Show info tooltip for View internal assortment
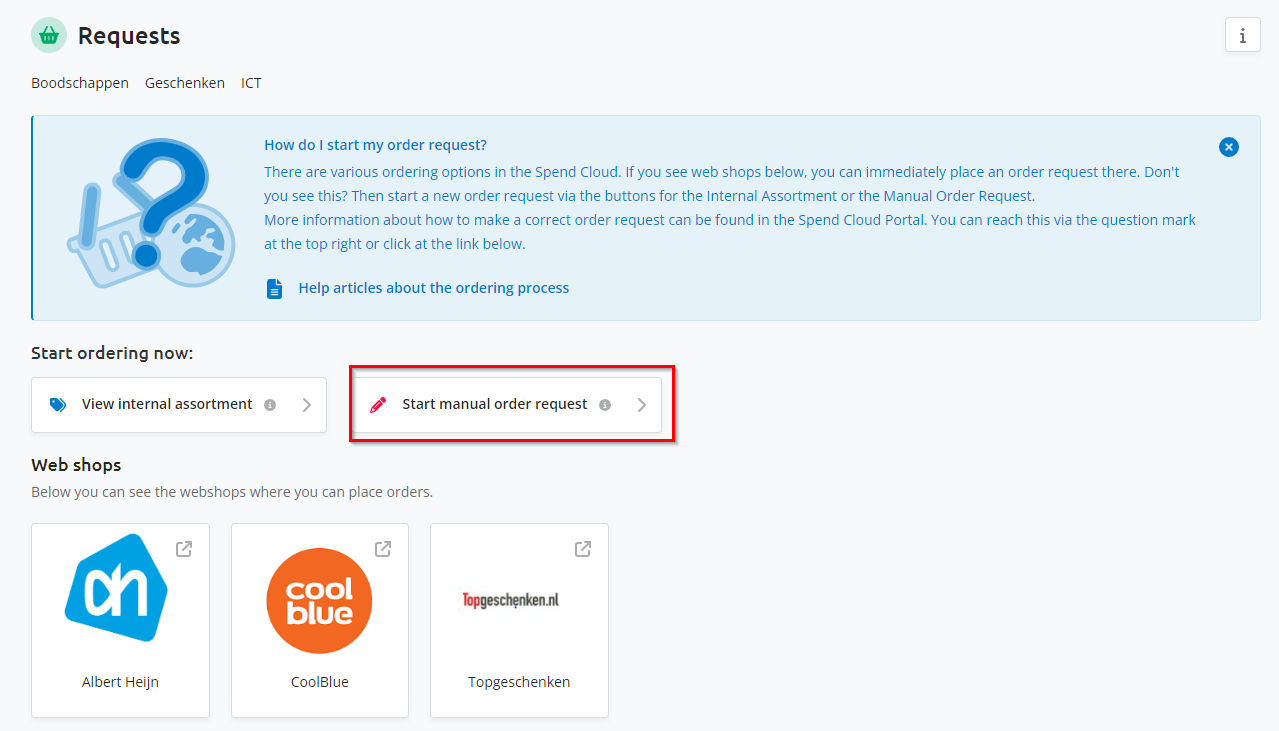The image size is (1279, 731). (x=270, y=405)
